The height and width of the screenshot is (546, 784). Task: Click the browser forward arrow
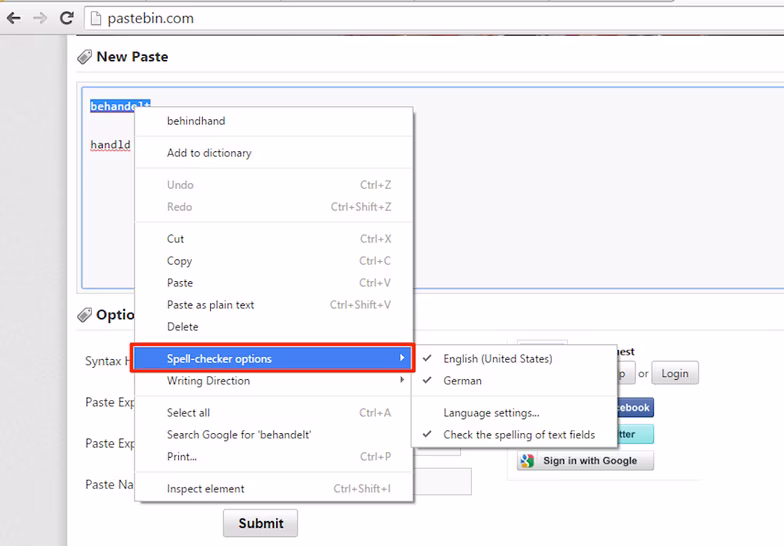point(40,18)
